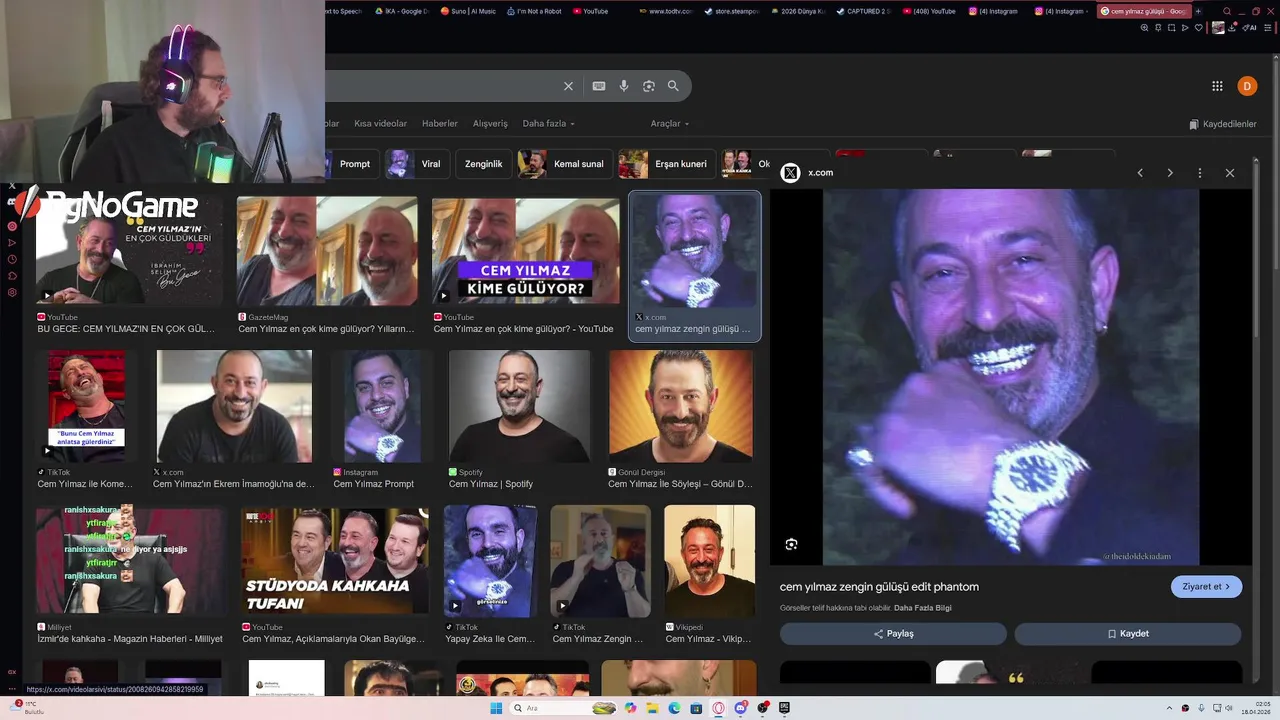The image size is (1280, 720).
Task: Open the on-screen keyboard input tool
Action: coord(598,86)
